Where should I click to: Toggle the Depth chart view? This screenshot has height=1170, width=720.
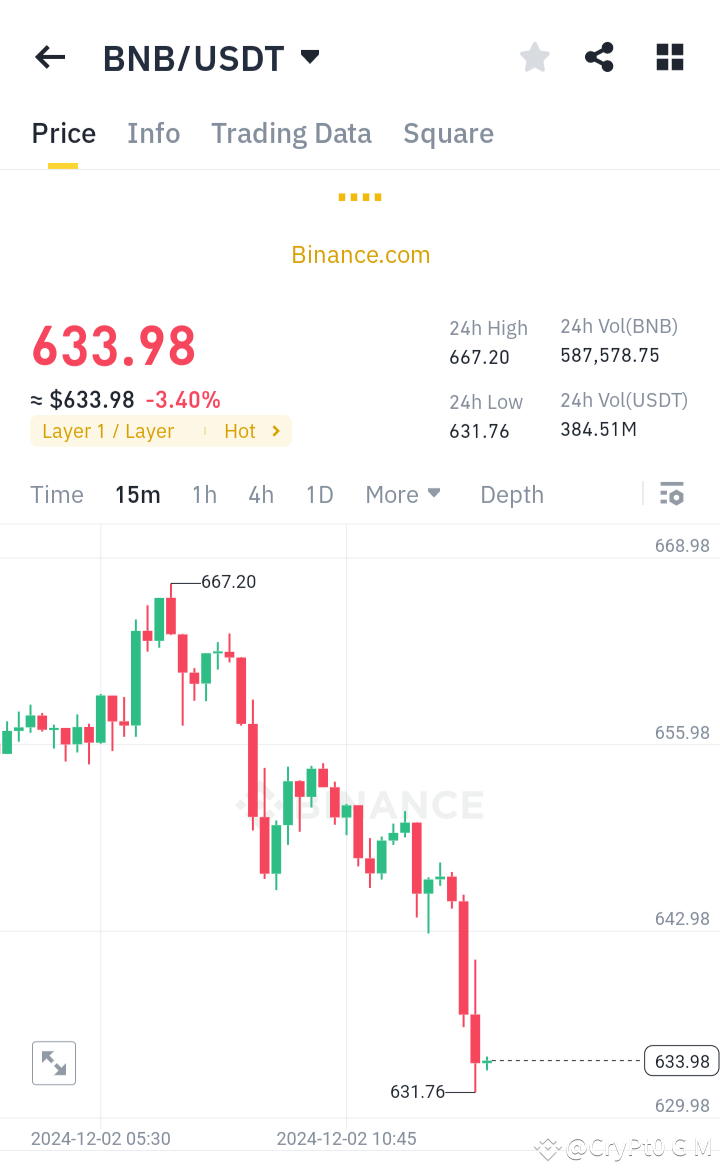tap(511, 494)
